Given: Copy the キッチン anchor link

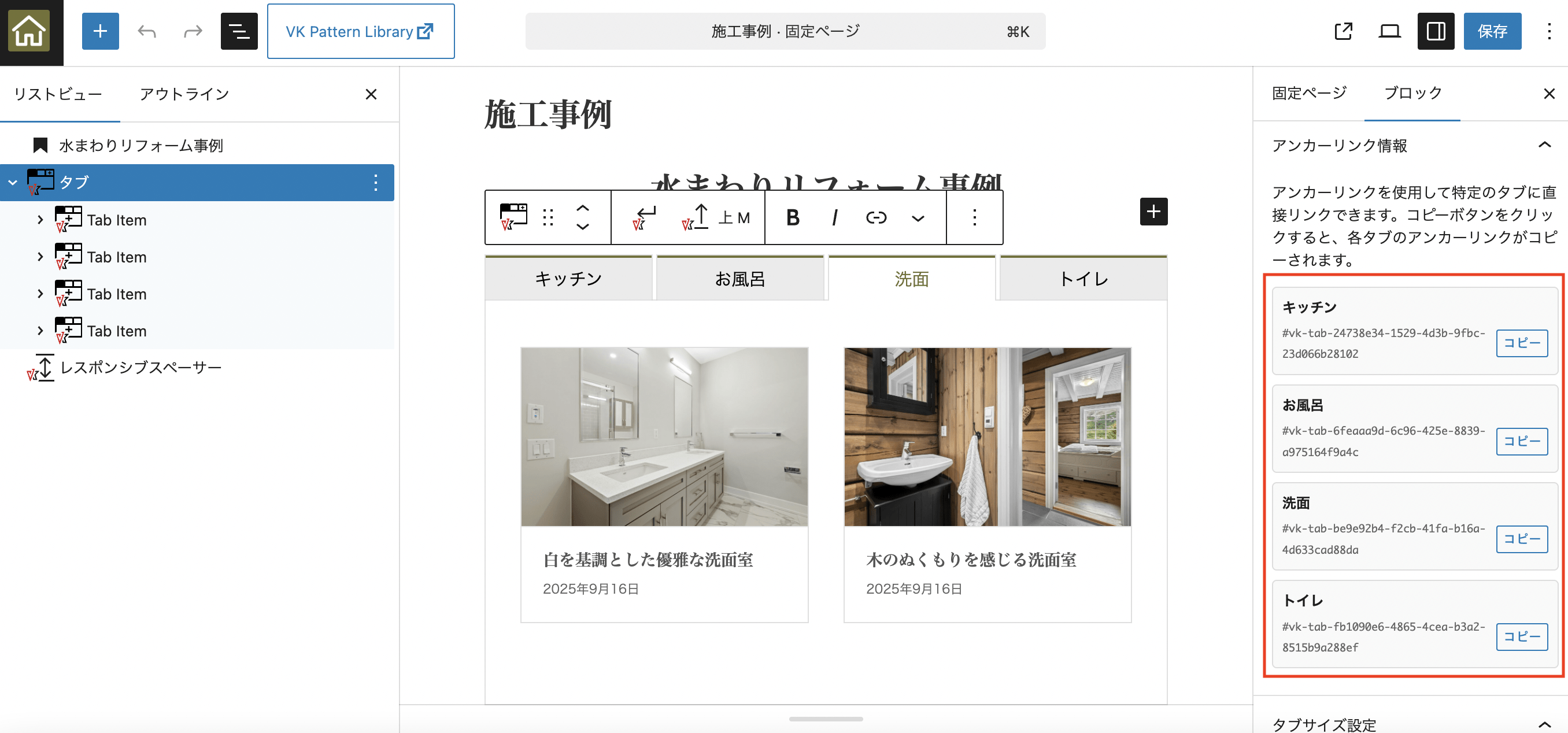Looking at the screenshot, I should (1521, 343).
